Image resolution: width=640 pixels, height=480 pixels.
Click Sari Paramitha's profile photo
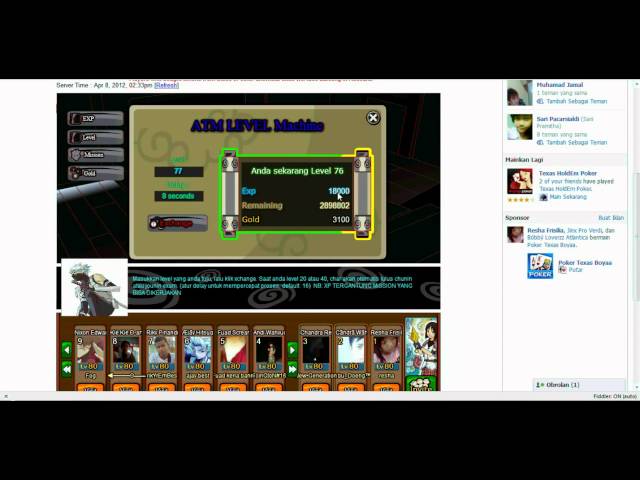click(520, 127)
